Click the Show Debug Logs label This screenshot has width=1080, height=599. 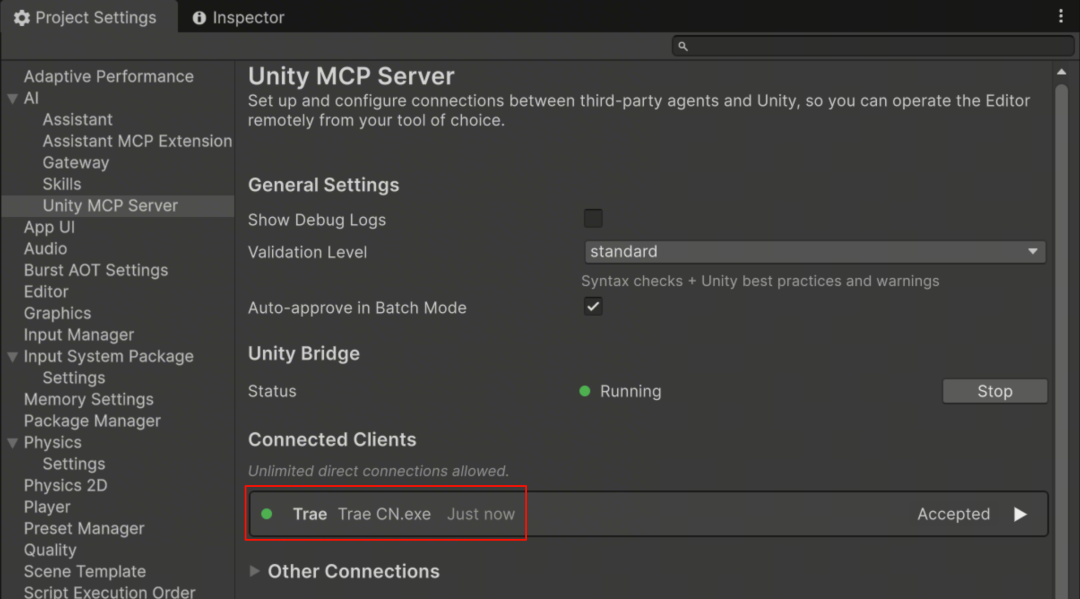pos(317,220)
